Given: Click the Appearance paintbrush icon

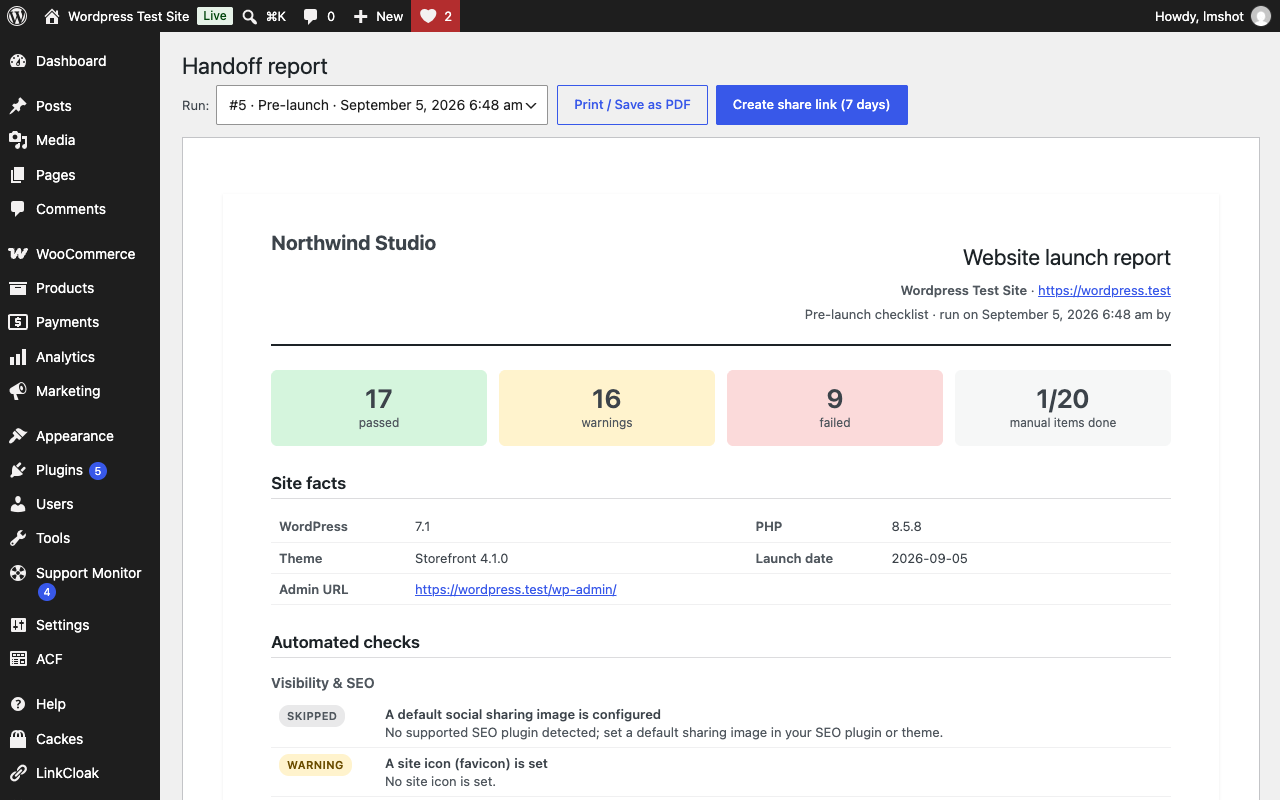Looking at the screenshot, I should 18,436.
